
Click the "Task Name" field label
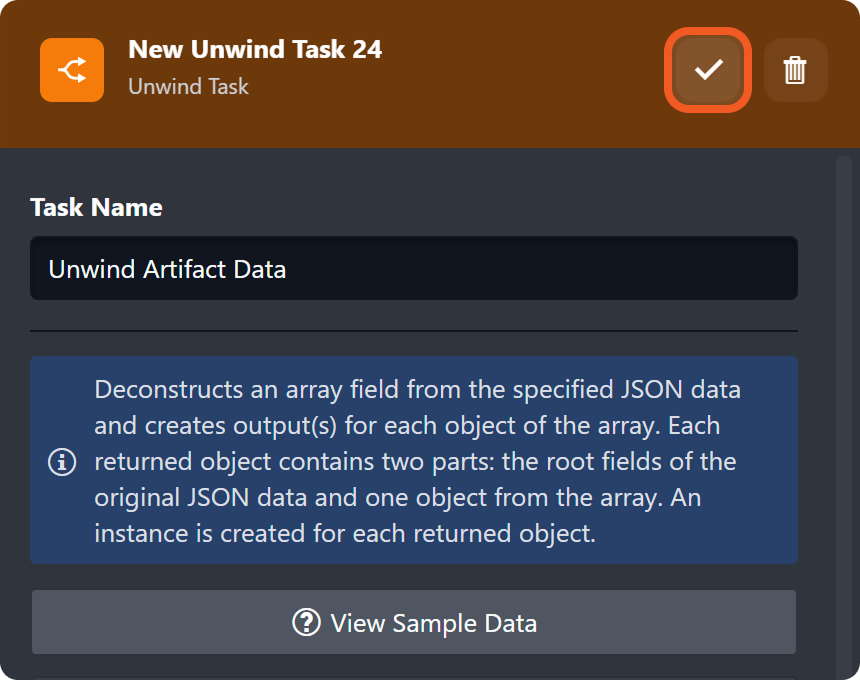pos(96,207)
